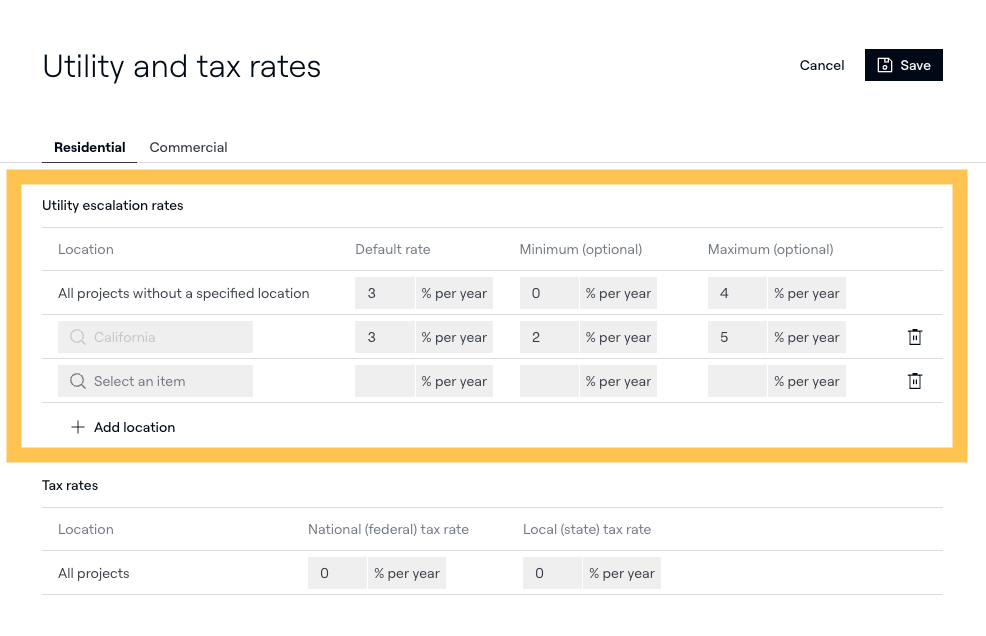Click California's minimum rate field

click(548, 337)
